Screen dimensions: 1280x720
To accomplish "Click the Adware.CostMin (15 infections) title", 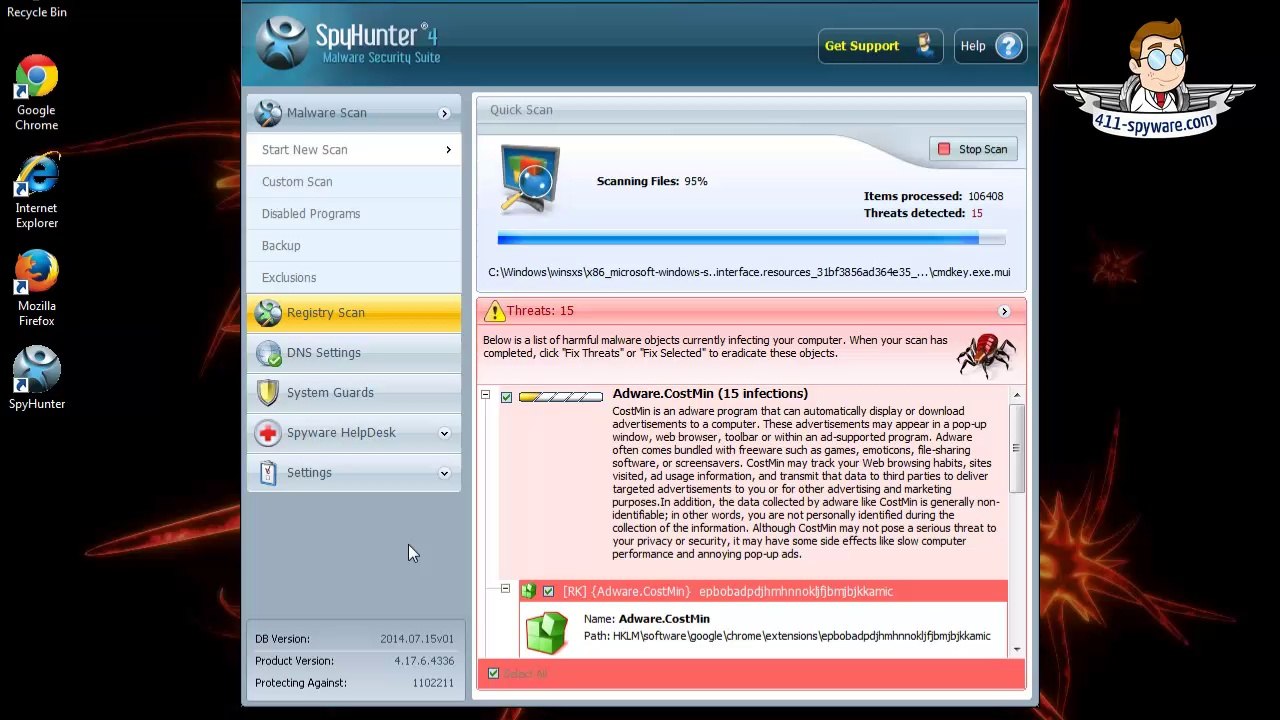I will pos(710,394).
